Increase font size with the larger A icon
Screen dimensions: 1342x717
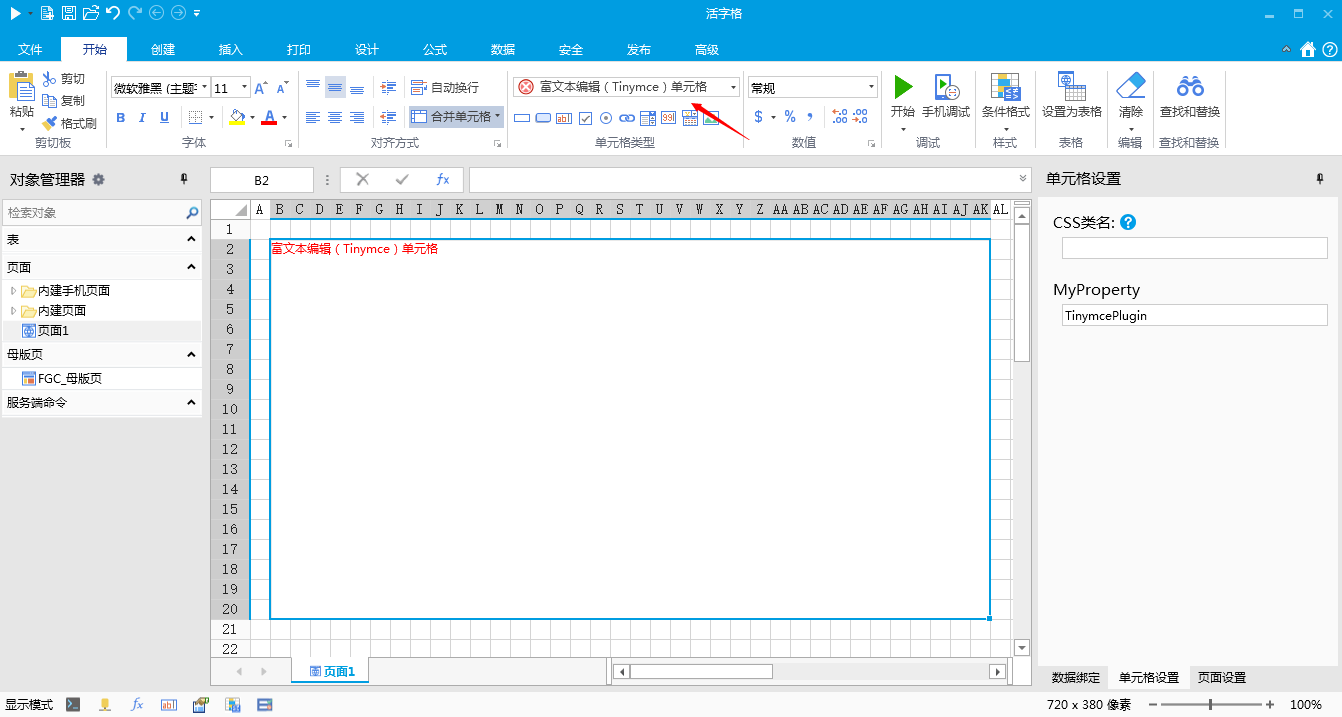tap(260, 88)
